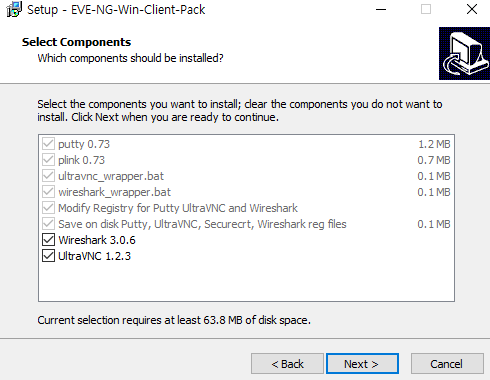490x380 pixels.
Task: Click the 'putty 0.73' component text
Action: coord(84,144)
